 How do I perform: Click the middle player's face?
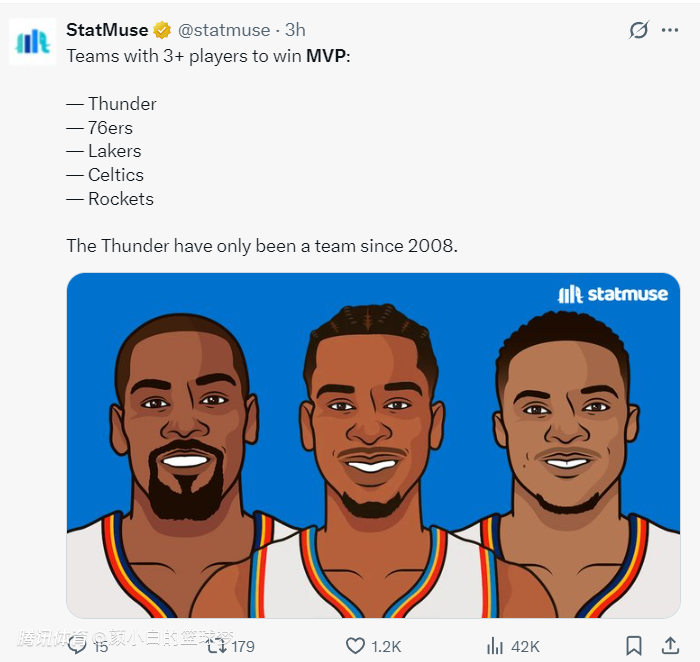click(x=370, y=420)
